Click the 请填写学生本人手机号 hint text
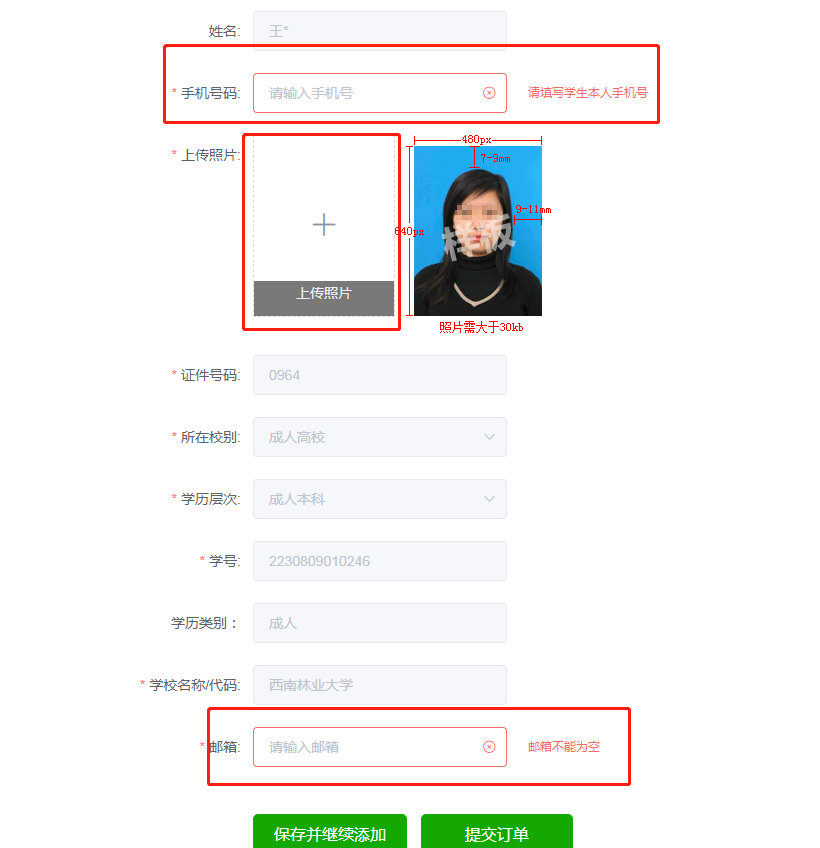 click(587, 93)
